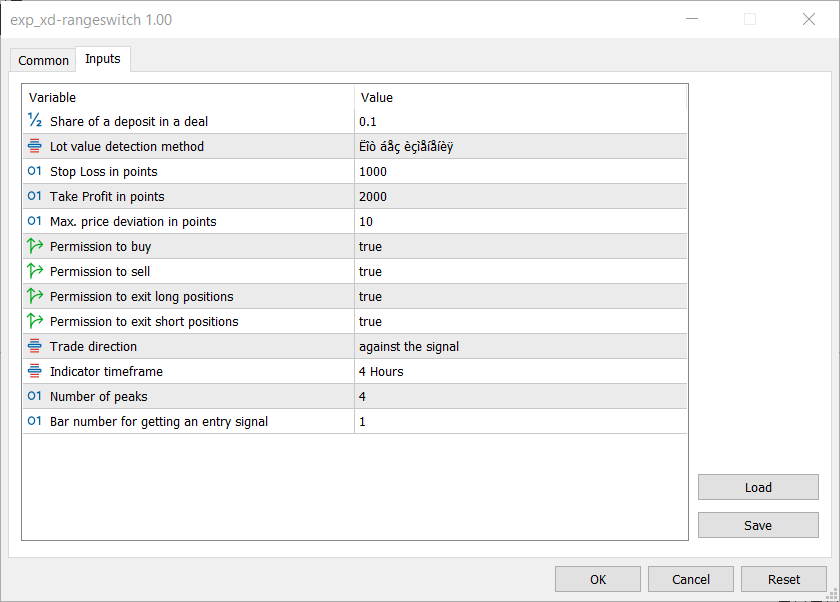Open the Indicator timeframe 4 Hours dropdown
Screen dimensions: 840x602
pos(520,371)
